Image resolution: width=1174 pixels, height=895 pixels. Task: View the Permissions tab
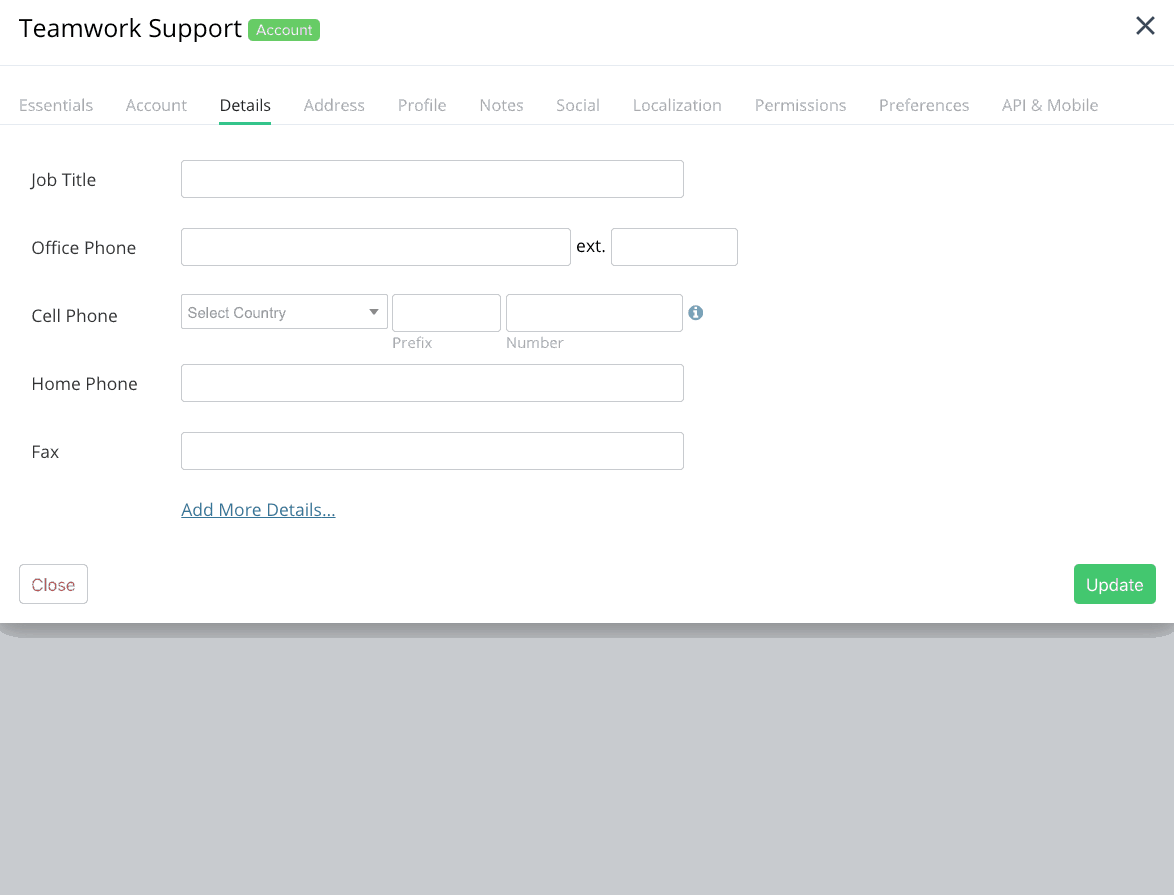click(800, 106)
